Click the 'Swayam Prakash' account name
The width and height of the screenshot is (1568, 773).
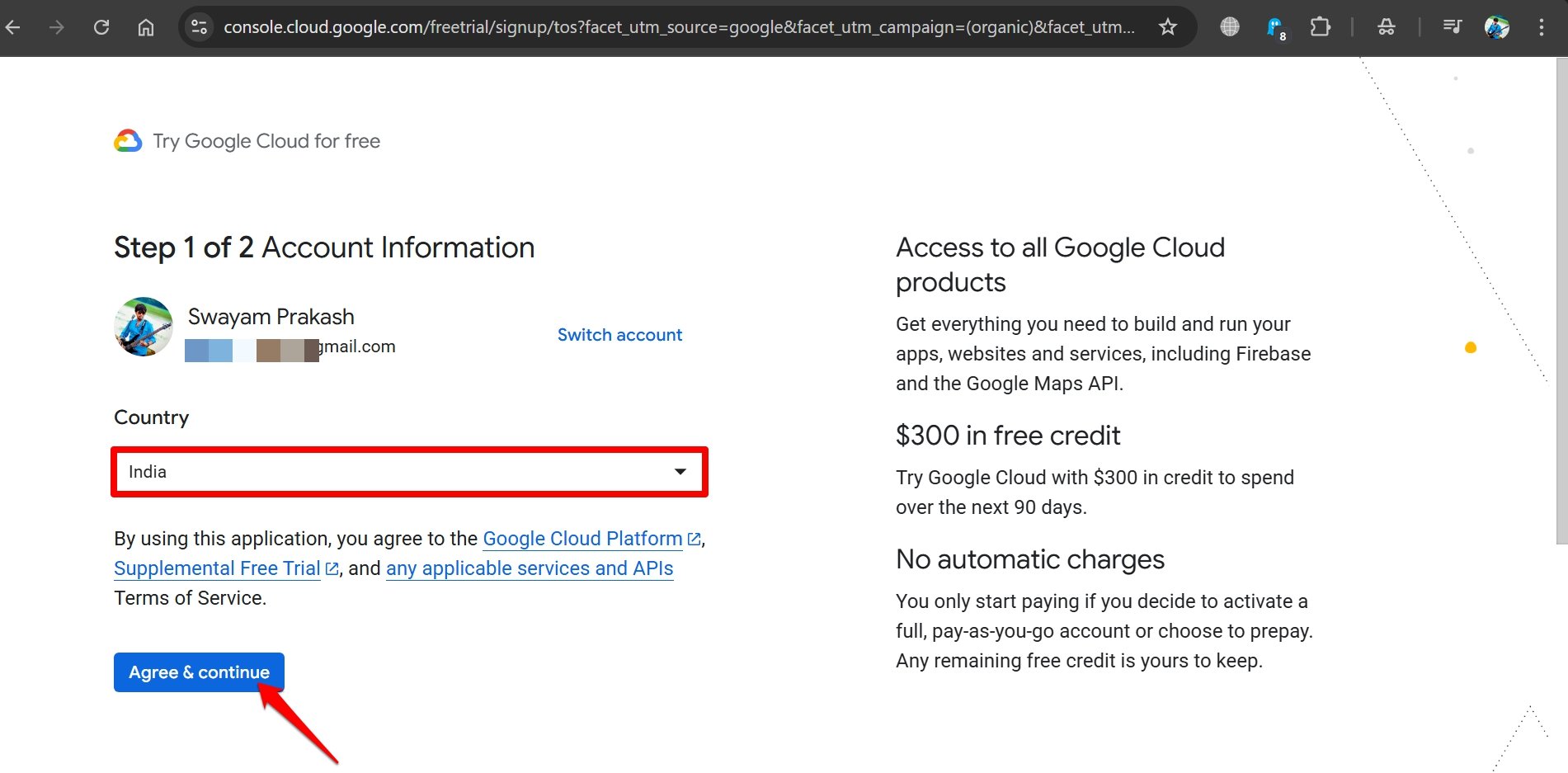point(271,317)
